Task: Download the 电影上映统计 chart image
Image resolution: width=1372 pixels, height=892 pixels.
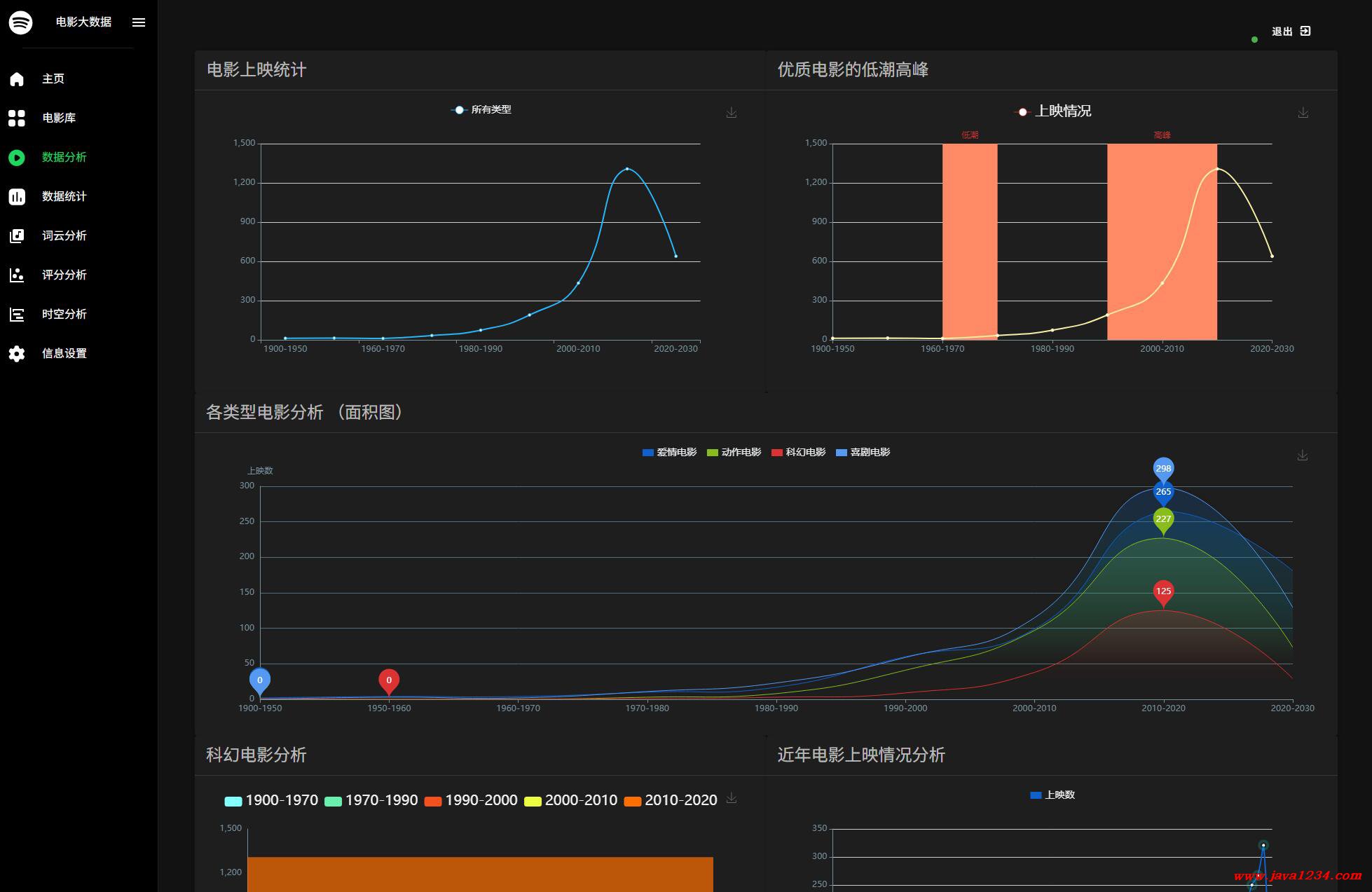Action: (x=732, y=112)
